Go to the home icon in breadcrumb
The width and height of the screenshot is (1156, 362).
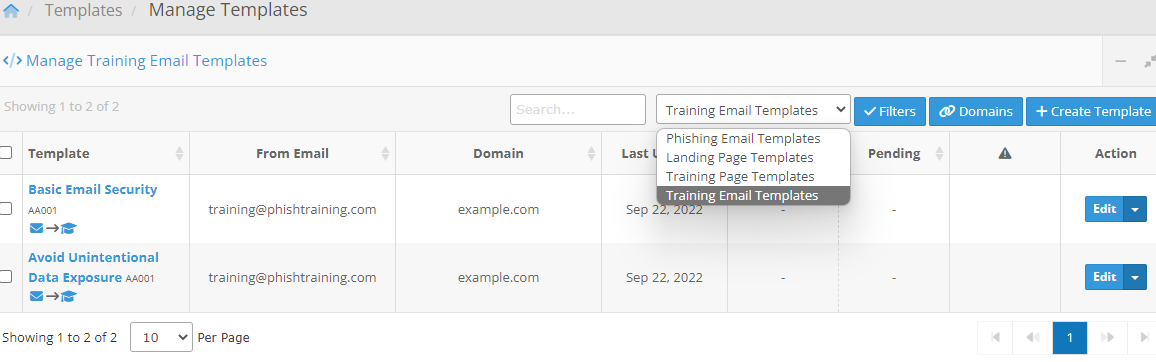(10, 11)
